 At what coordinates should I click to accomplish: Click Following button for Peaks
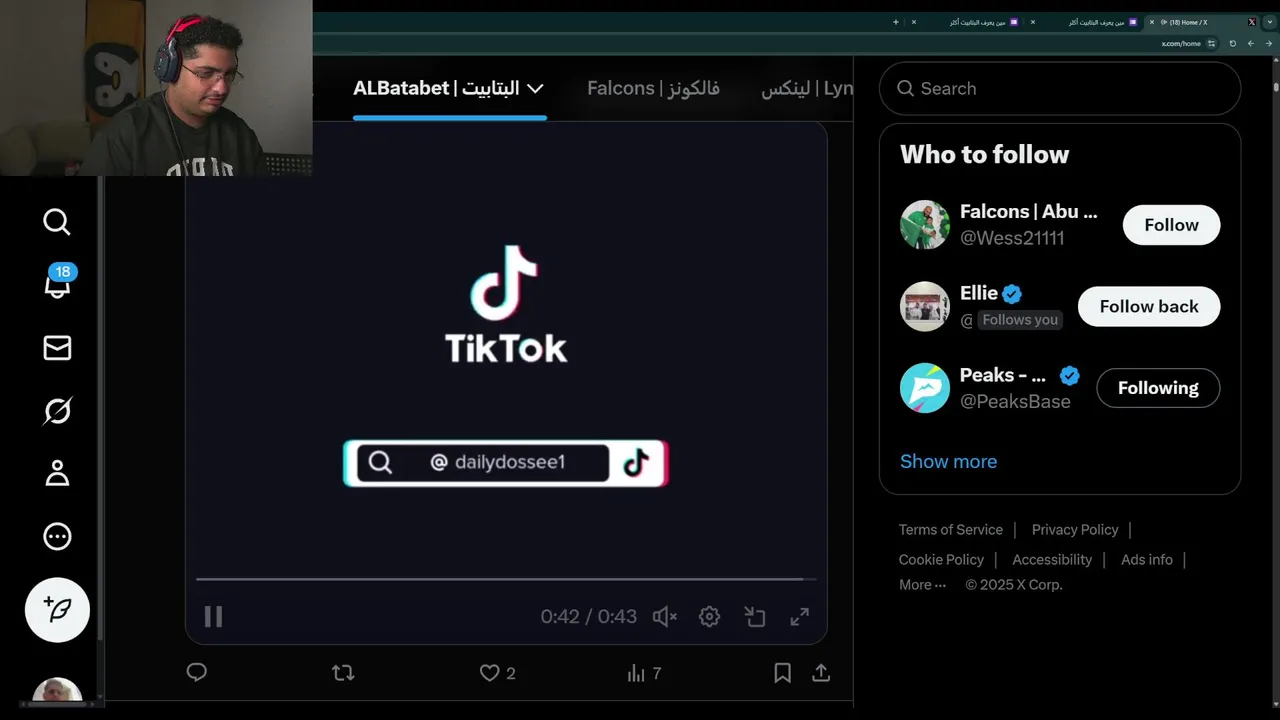(1158, 388)
